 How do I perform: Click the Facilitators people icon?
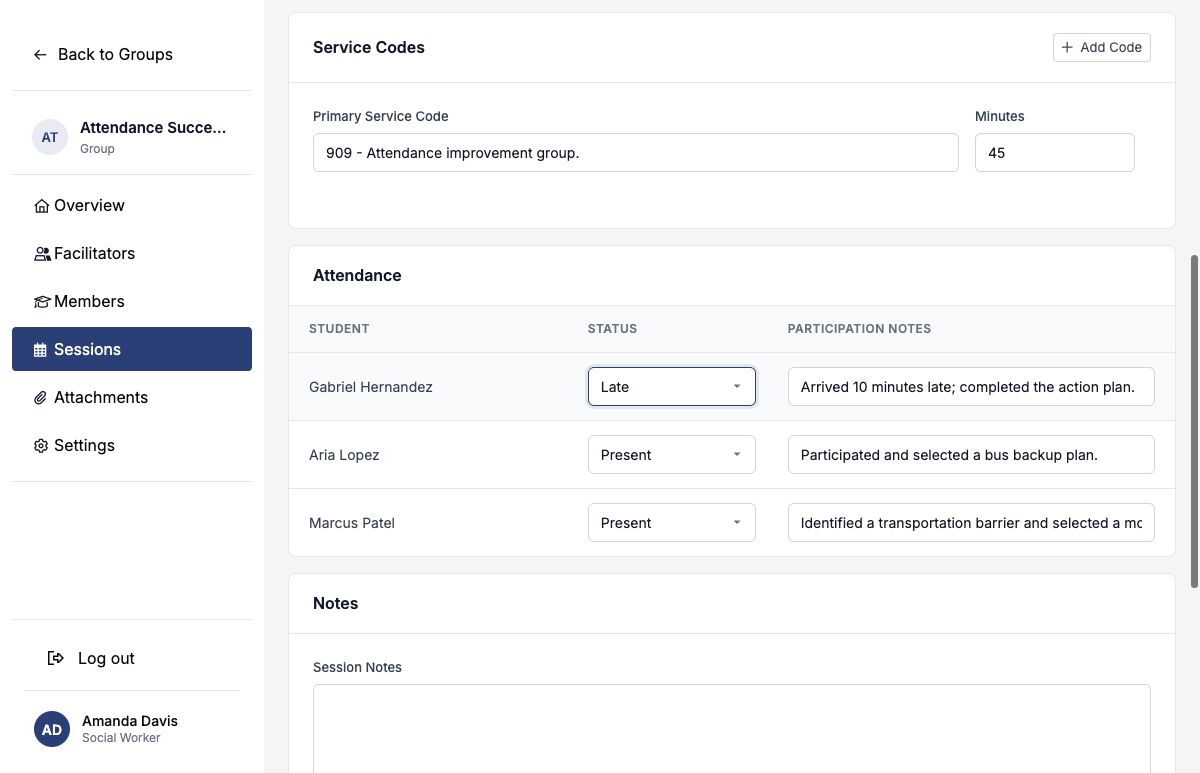click(x=42, y=254)
